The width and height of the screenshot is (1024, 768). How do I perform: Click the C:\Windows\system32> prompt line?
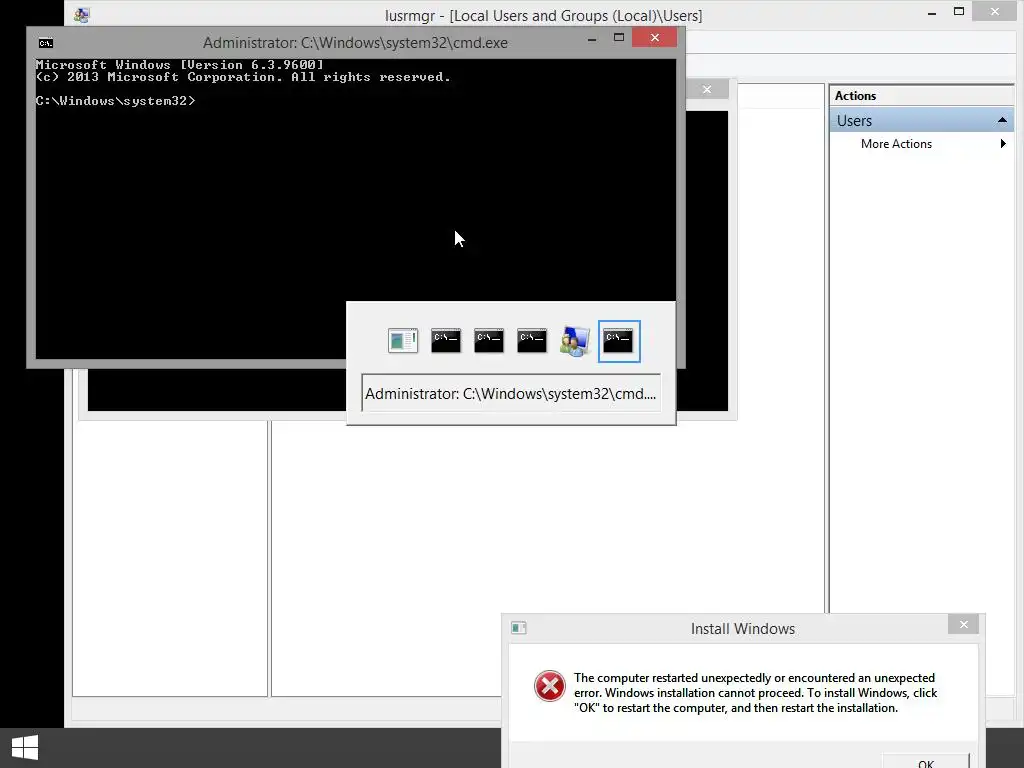click(x=116, y=101)
